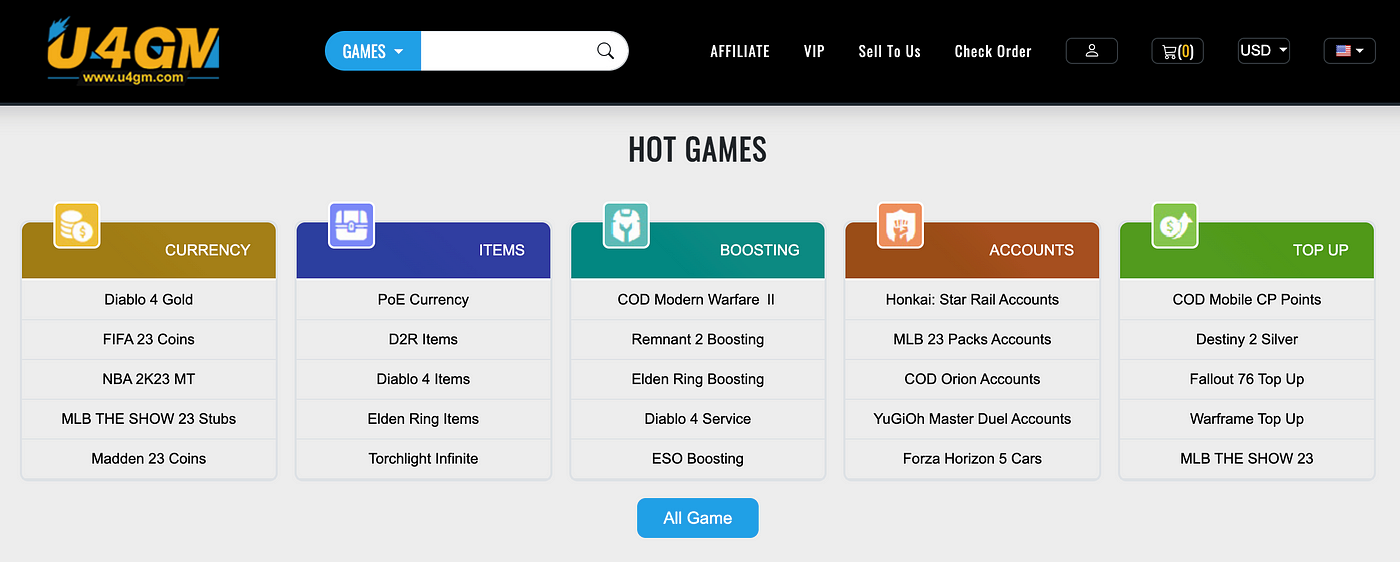This screenshot has width=1400, height=562.
Task: Open Check Order page
Action: click(993, 51)
